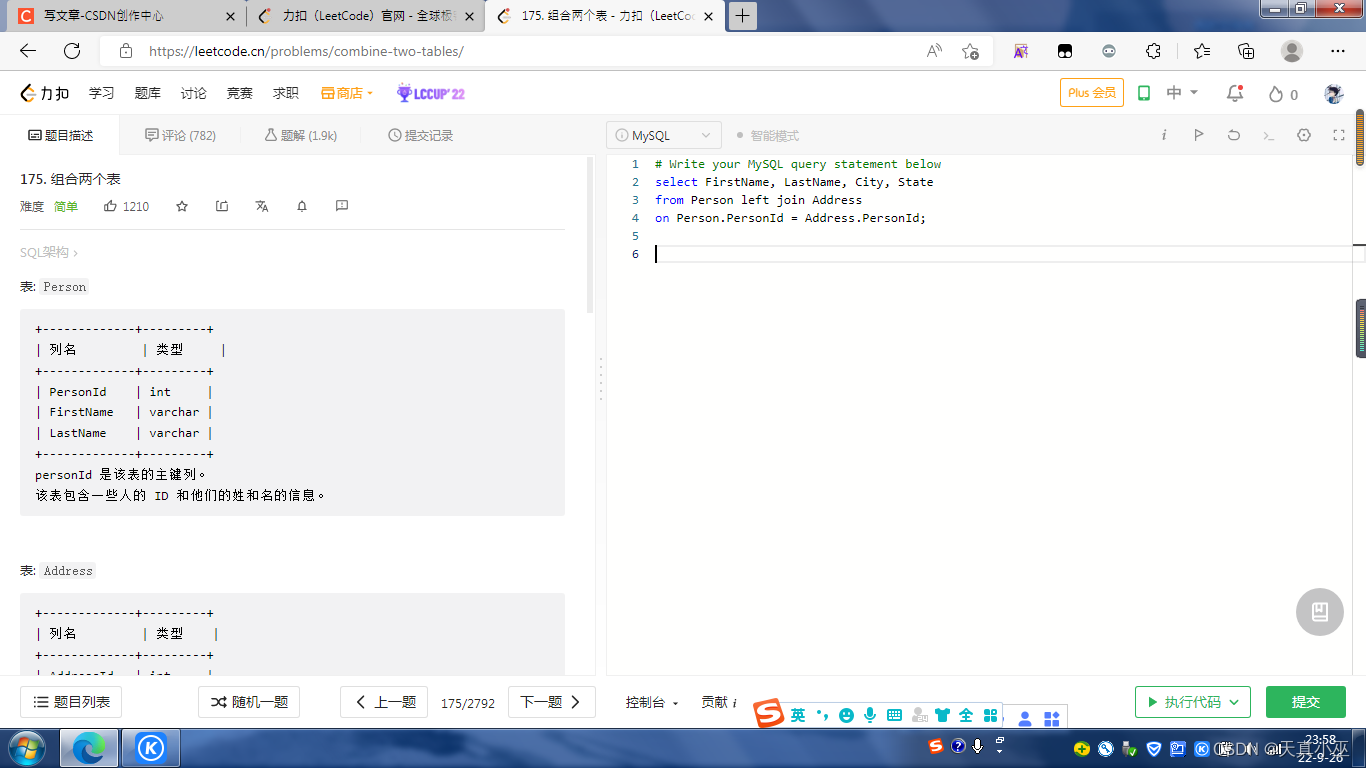The width and height of the screenshot is (1366, 768).
Task: Switch problem language with translate icon
Action: pyautogui.click(x=262, y=206)
